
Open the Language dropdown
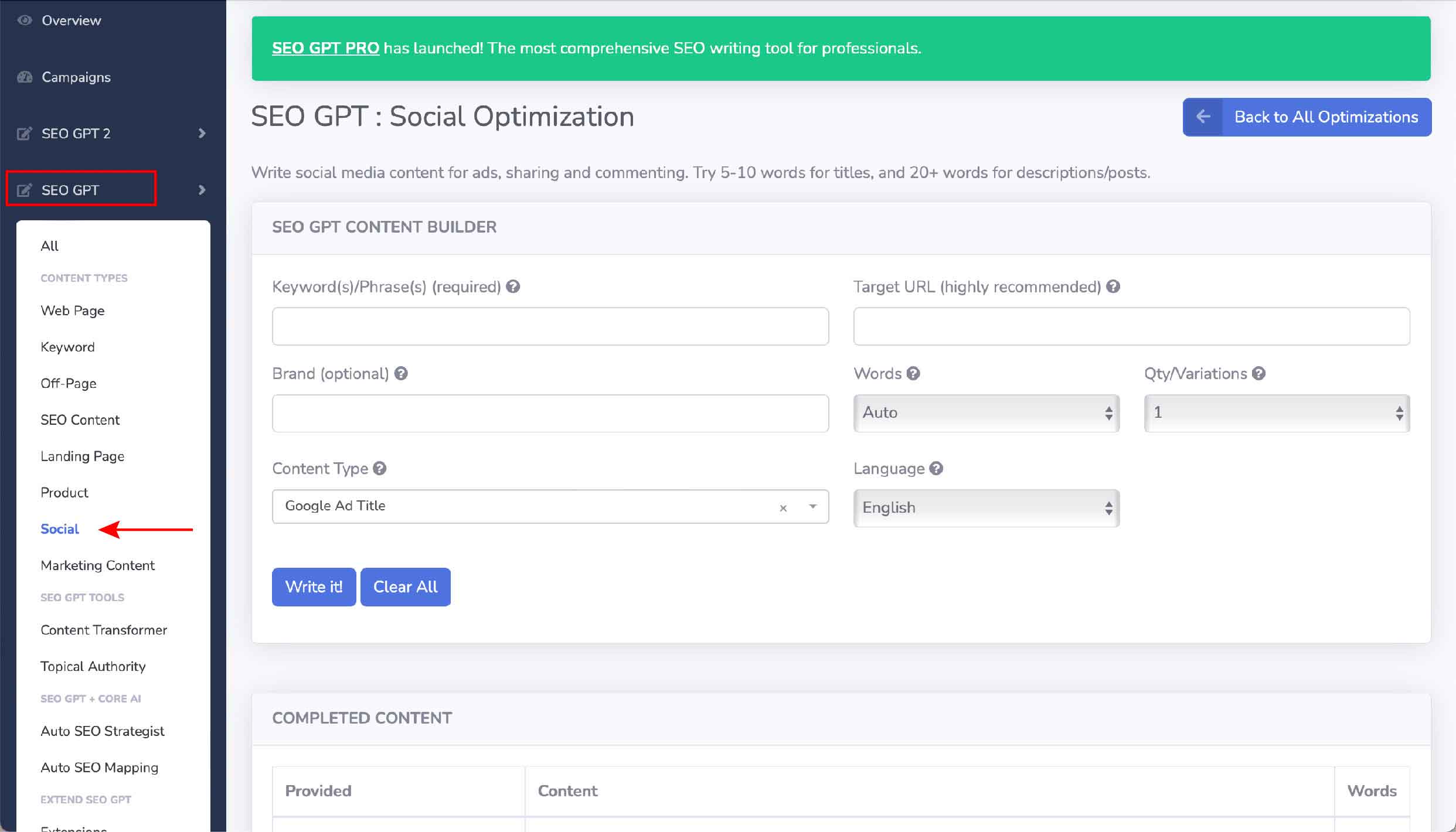[984, 507]
